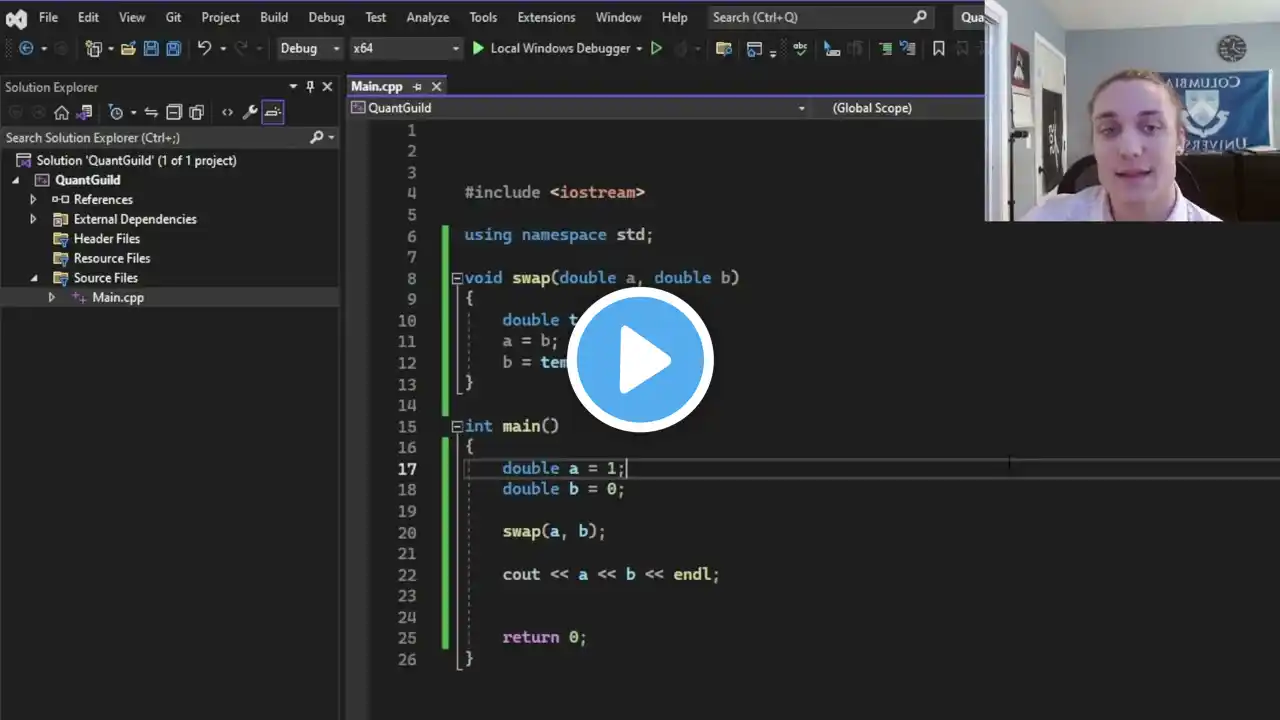Click the Save All toolbar icon

coord(173,48)
